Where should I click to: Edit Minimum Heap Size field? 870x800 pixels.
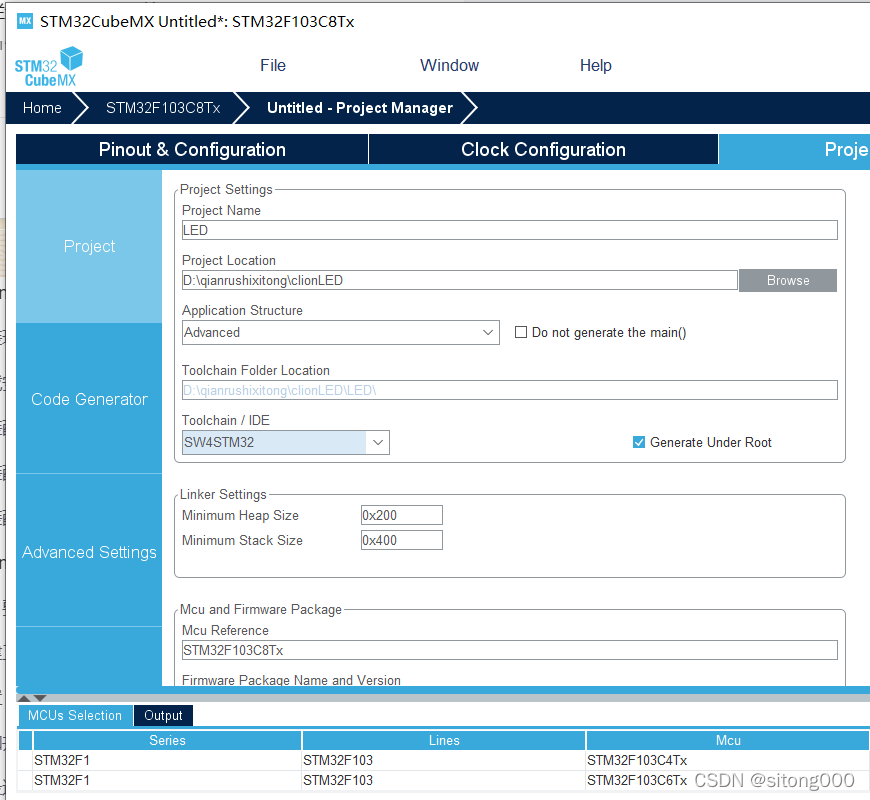pos(402,515)
